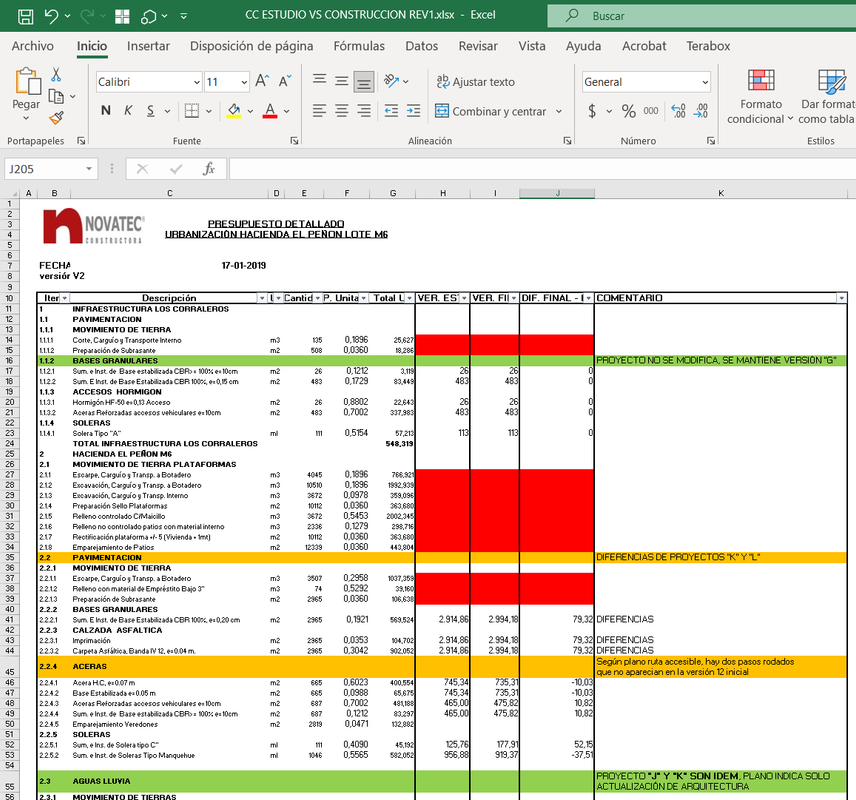The image size is (856, 800).
Task: Toggle bold N formatting
Action: (x=106, y=111)
